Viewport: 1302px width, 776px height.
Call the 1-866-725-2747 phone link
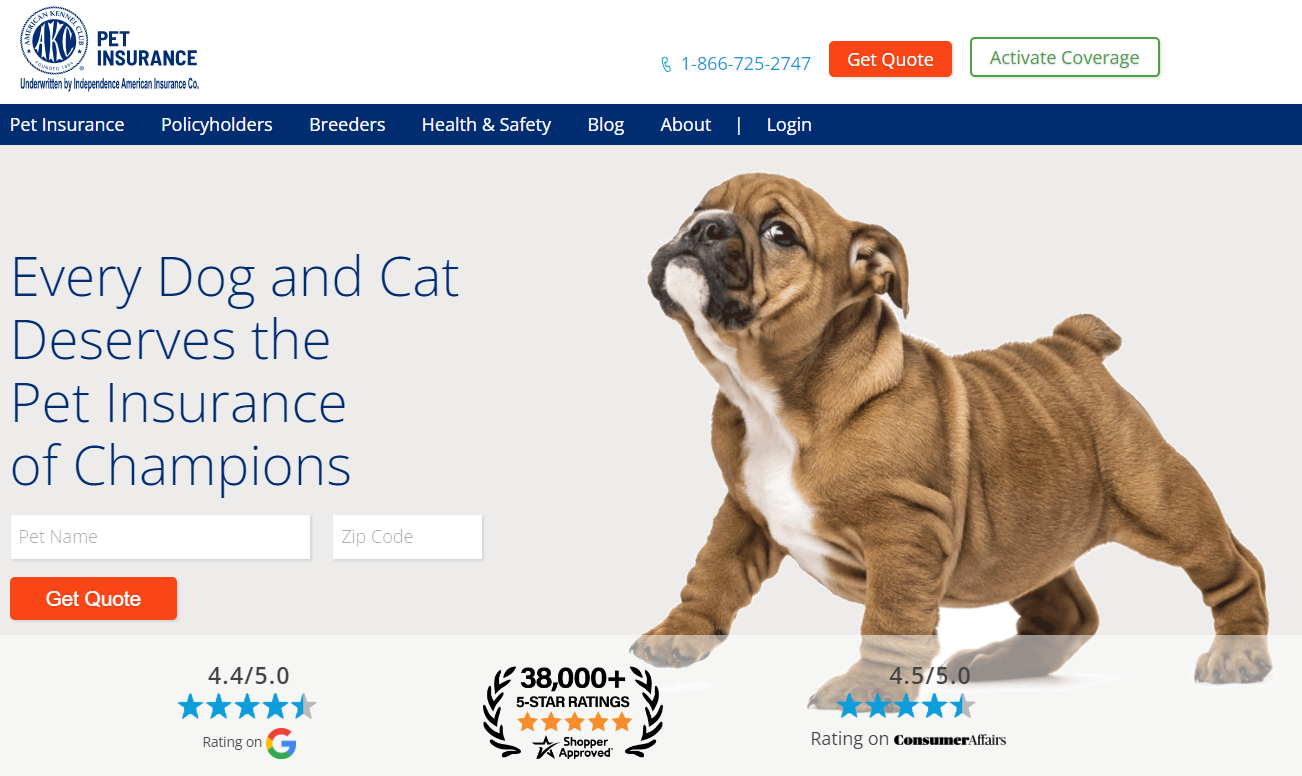[x=746, y=64]
